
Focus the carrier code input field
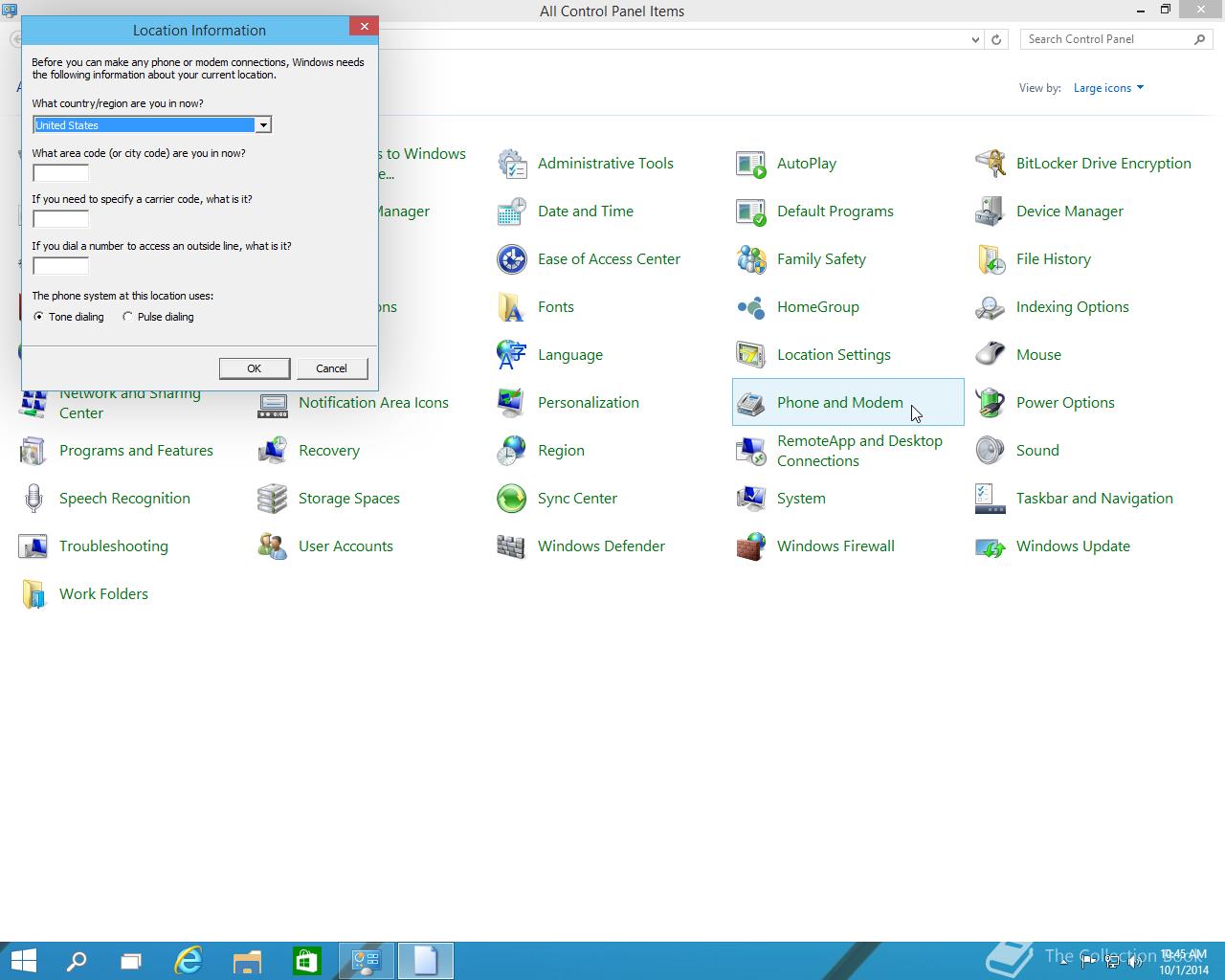coord(60,219)
